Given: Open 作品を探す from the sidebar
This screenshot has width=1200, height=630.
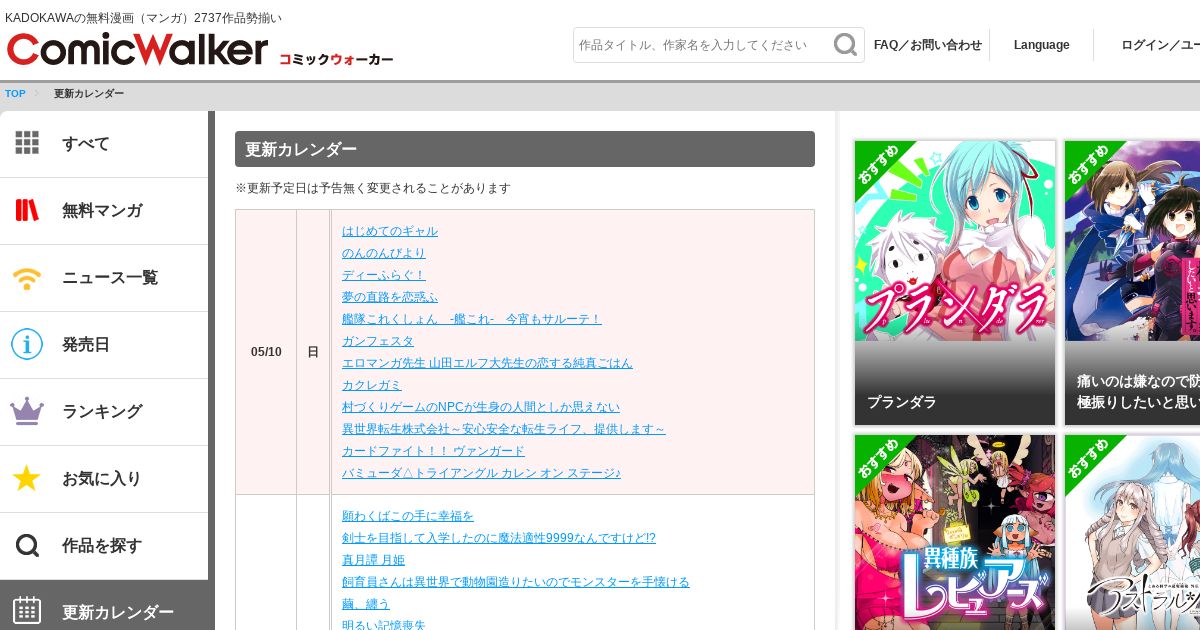Looking at the screenshot, I should point(104,546).
